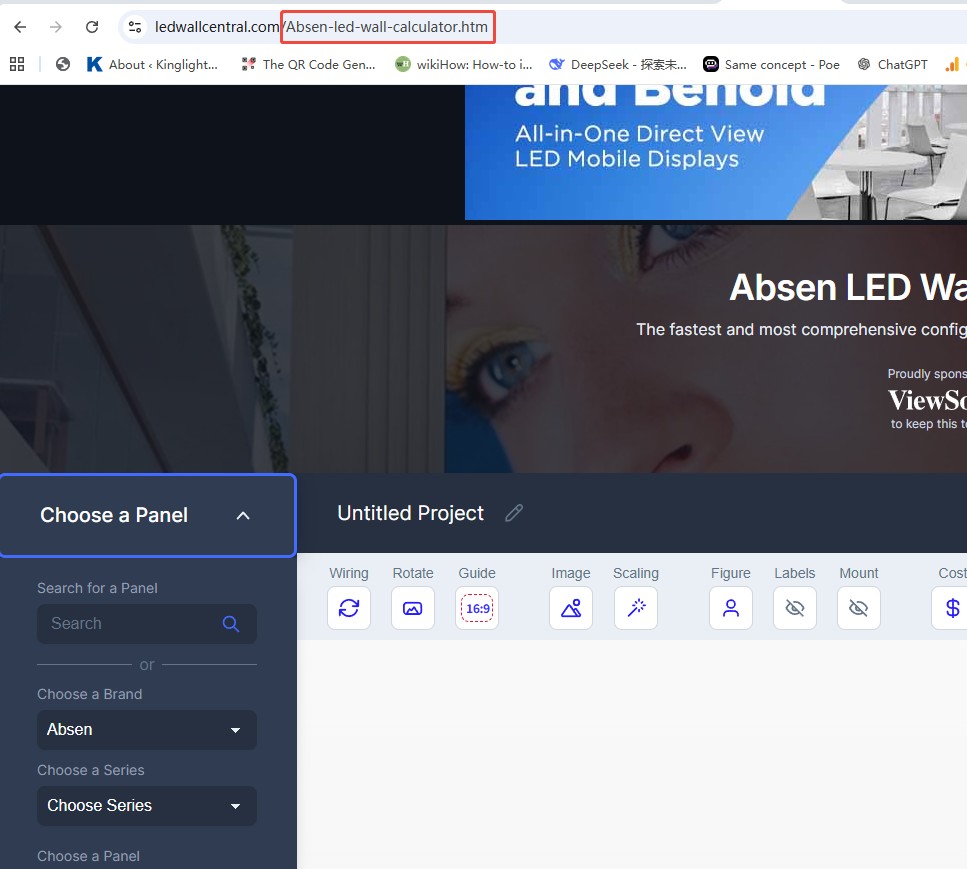Click the Figure person icon

pos(731,608)
